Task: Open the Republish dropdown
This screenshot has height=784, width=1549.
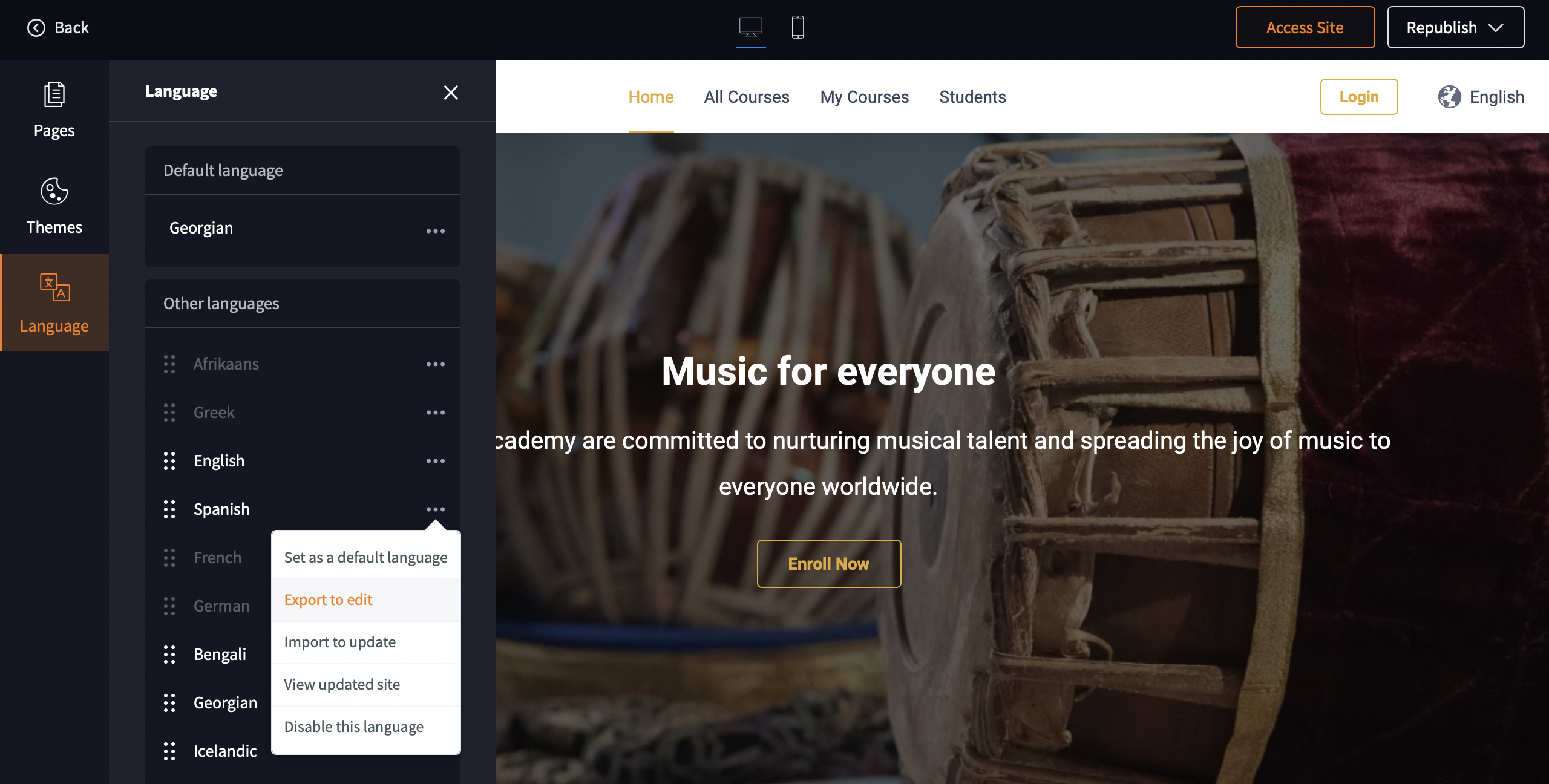Action: [x=1455, y=28]
